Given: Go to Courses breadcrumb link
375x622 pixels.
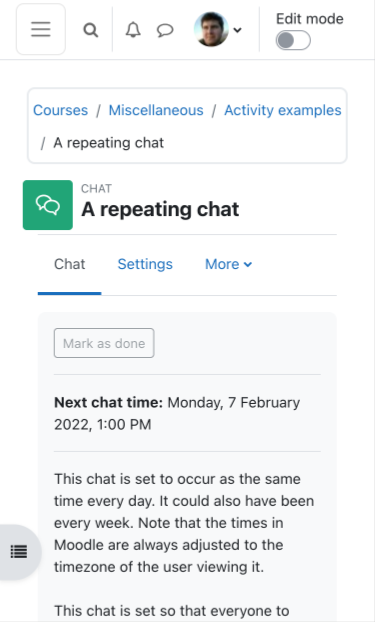Looking at the screenshot, I should pyautogui.click(x=60, y=110).
